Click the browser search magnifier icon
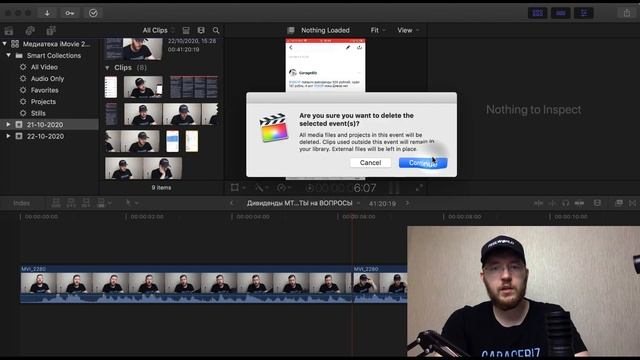The width and height of the screenshot is (640, 360). coord(216,30)
